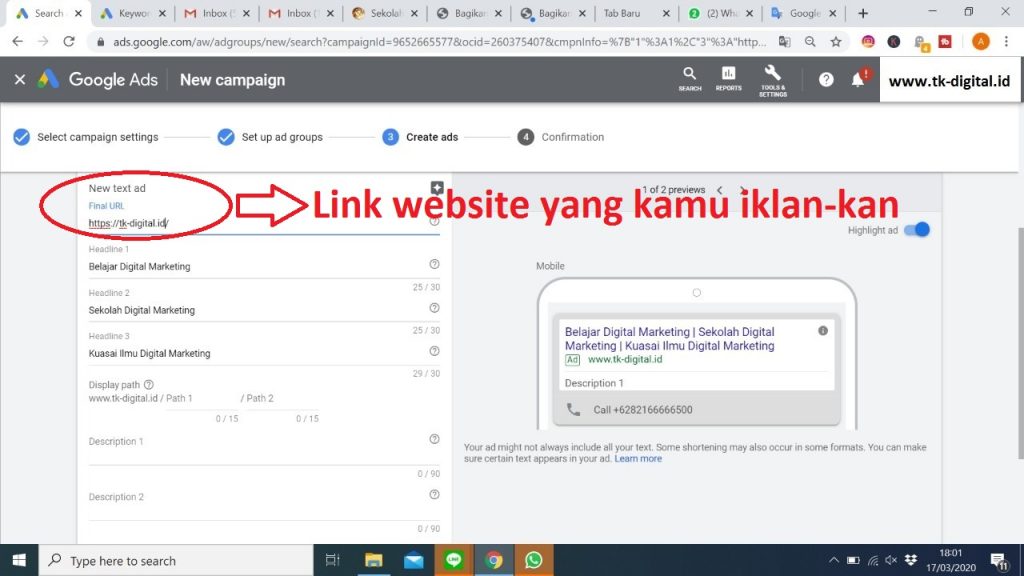
Task: Open the Google Ads Search tool
Action: pyautogui.click(x=689, y=78)
